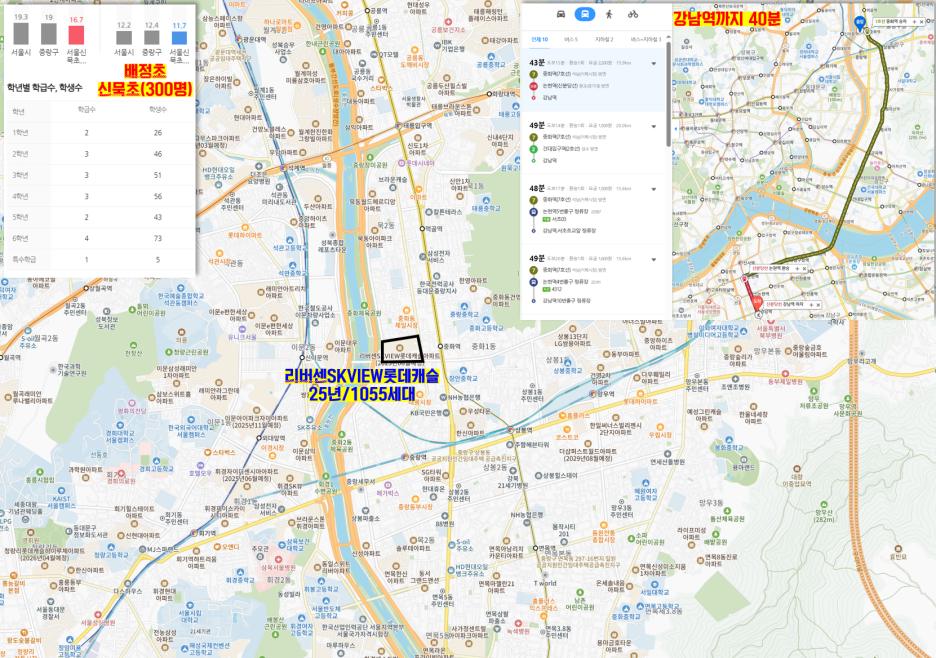Click the red 서울신묵초 bar showing 16.7
The image size is (936, 658).
(76, 35)
